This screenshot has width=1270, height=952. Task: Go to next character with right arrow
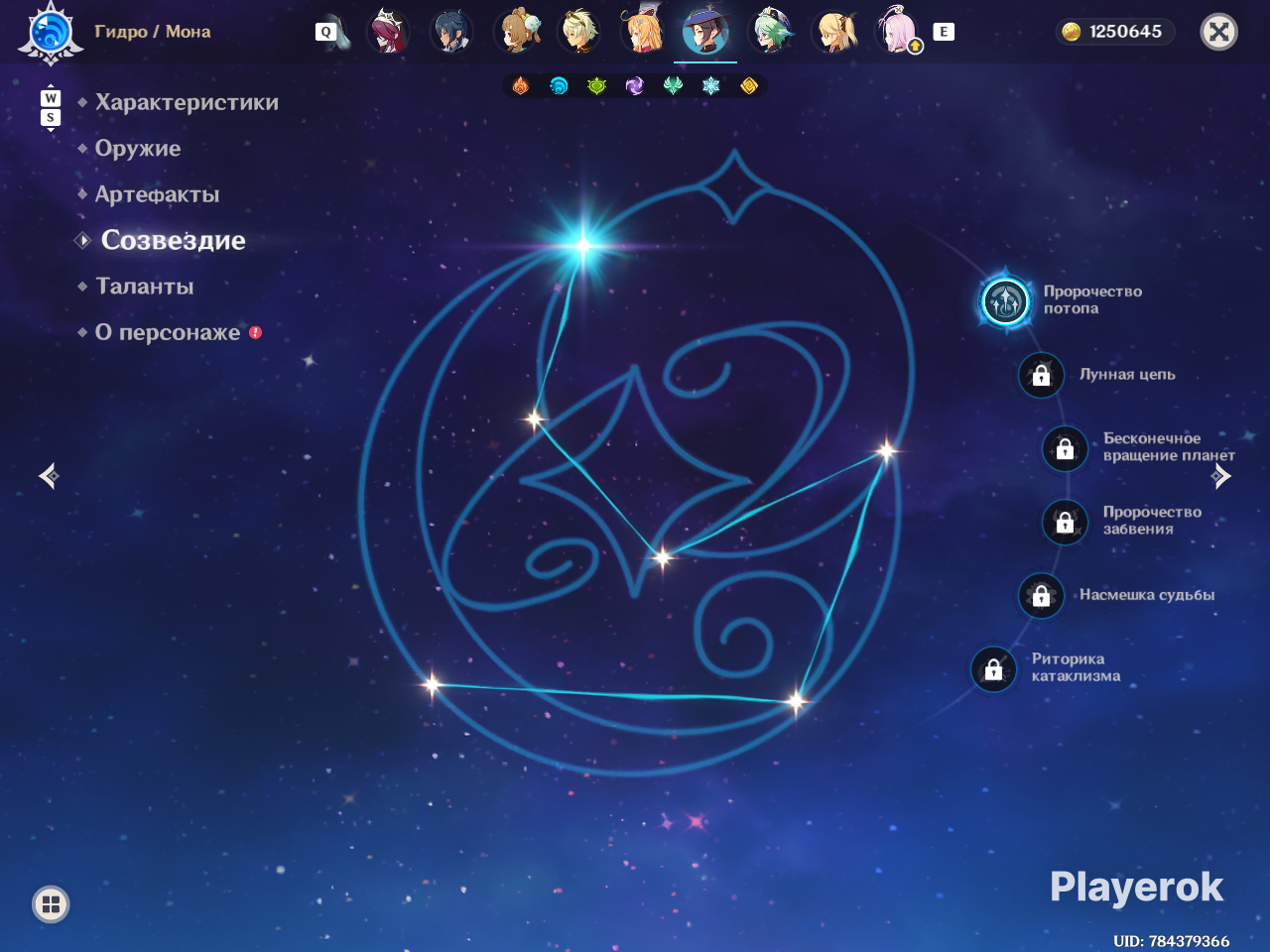(1221, 476)
